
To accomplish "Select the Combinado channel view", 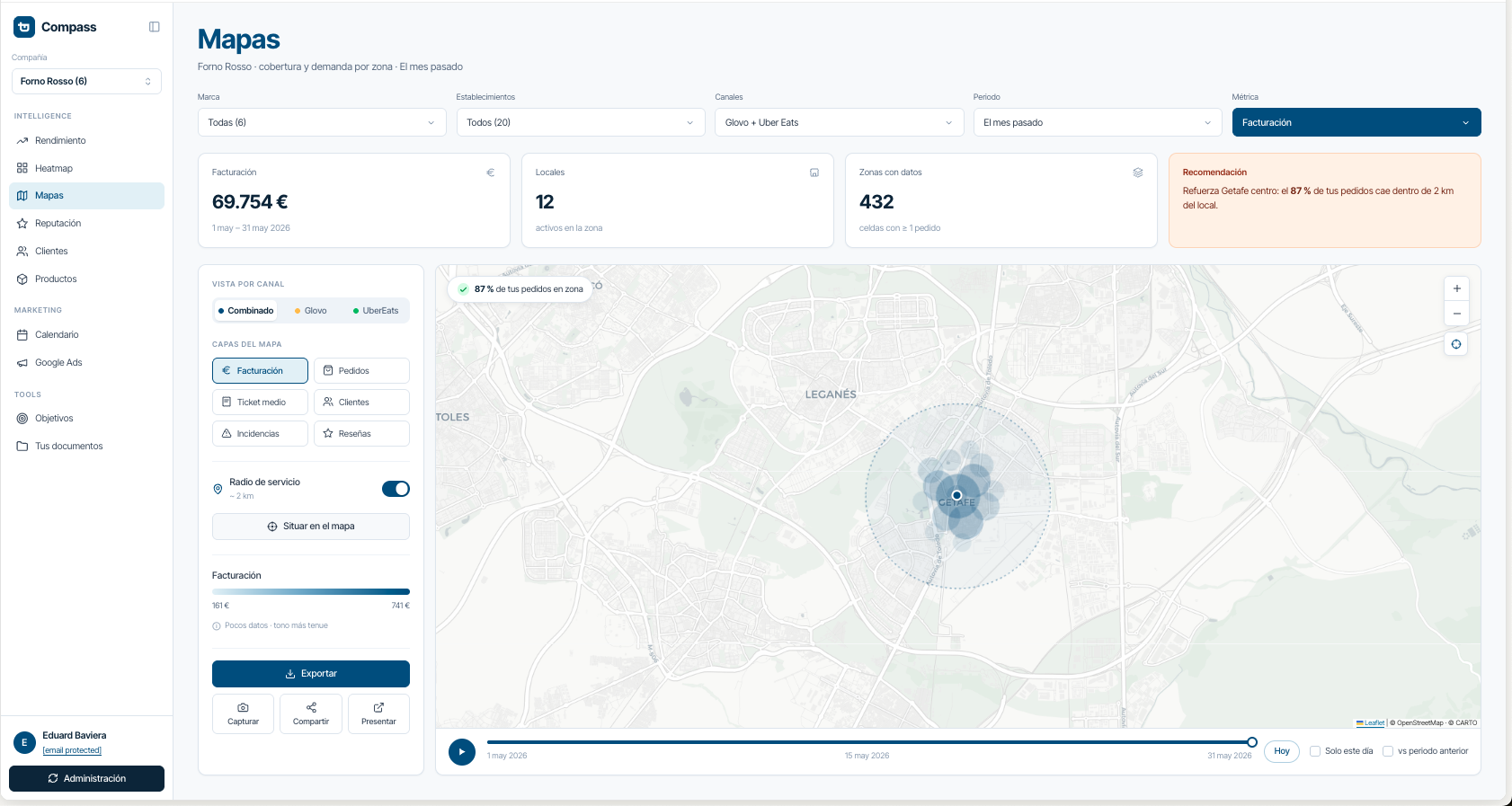I will pos(245,311).
